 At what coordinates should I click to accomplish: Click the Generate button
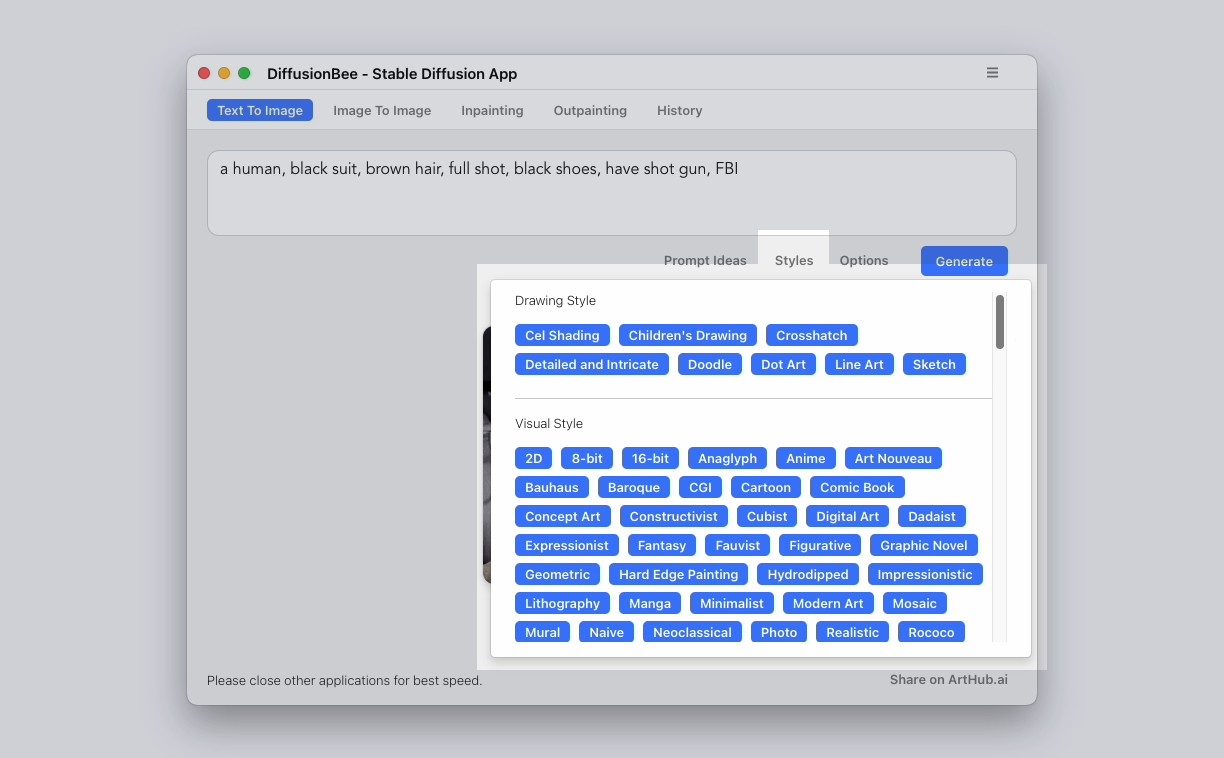(x=964, y=261)
